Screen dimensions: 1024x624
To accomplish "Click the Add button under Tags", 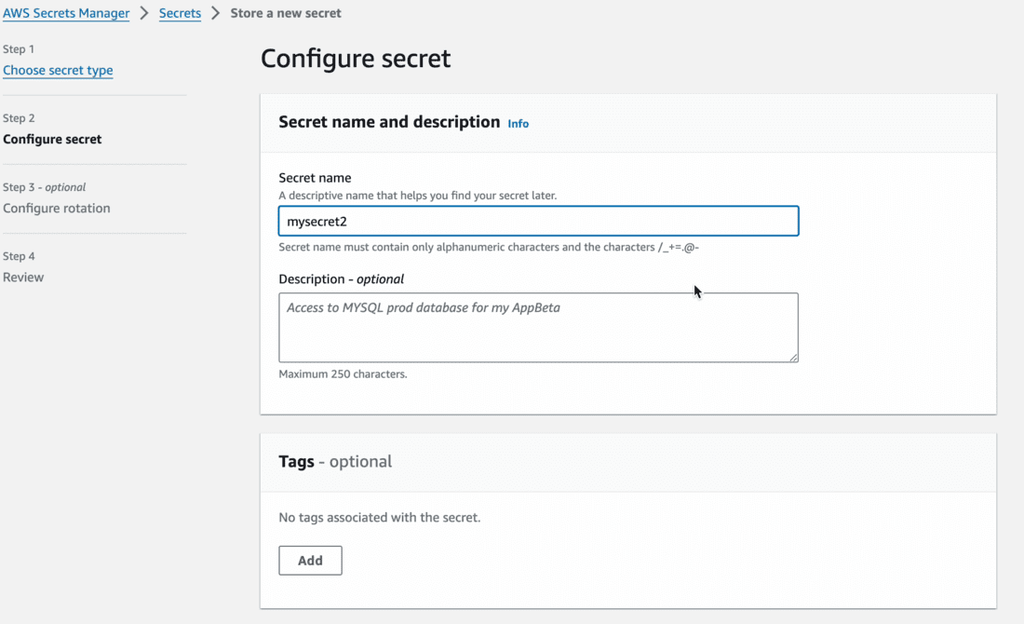I will [x=310, y=560].
